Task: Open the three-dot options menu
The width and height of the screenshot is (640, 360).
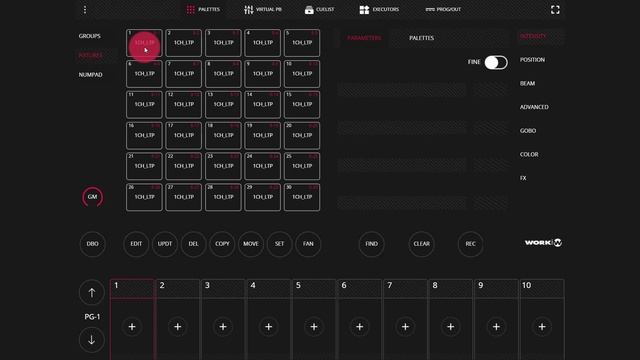Action: point(85,9)
